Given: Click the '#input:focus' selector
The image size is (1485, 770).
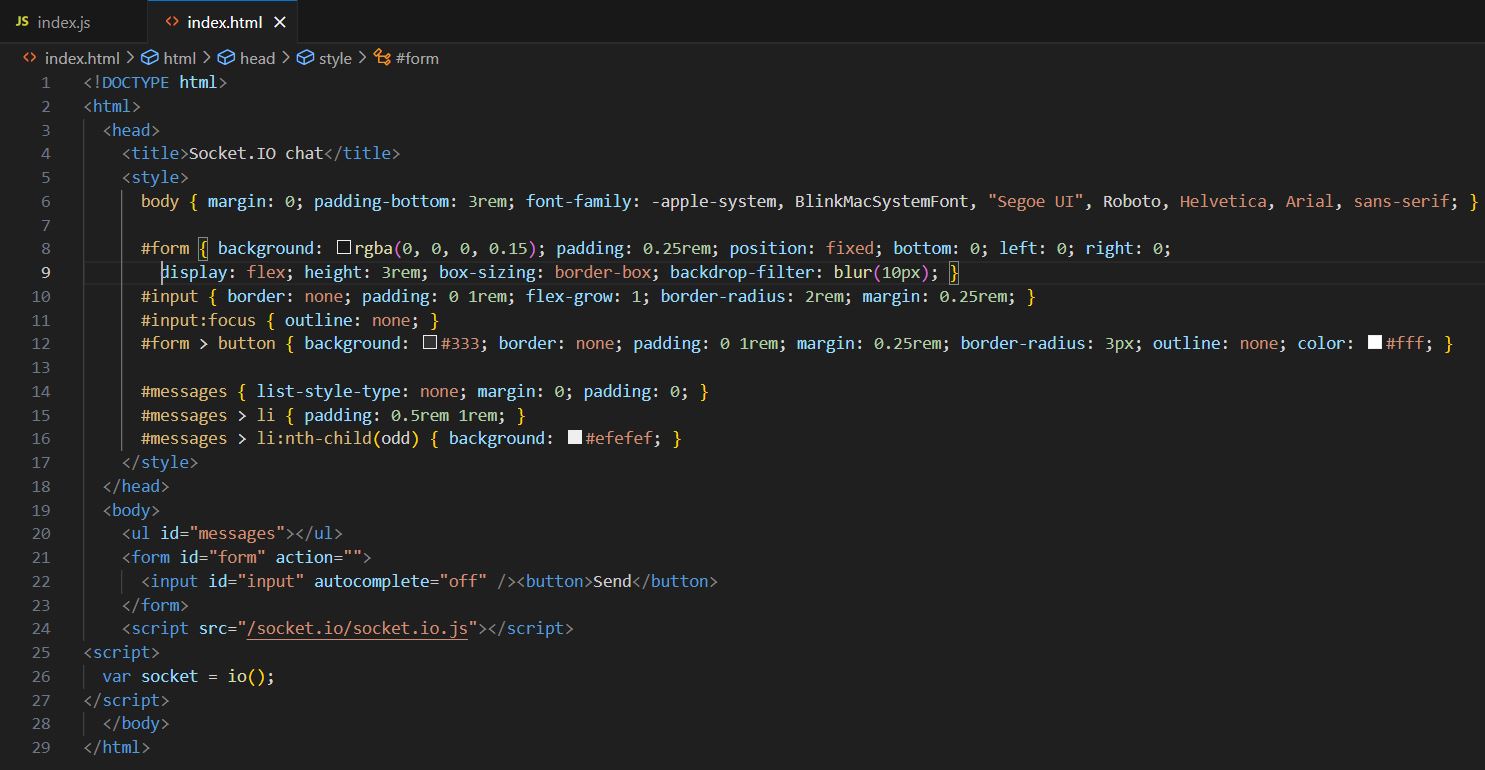Looking at the screenshot, I should (199, 320).
